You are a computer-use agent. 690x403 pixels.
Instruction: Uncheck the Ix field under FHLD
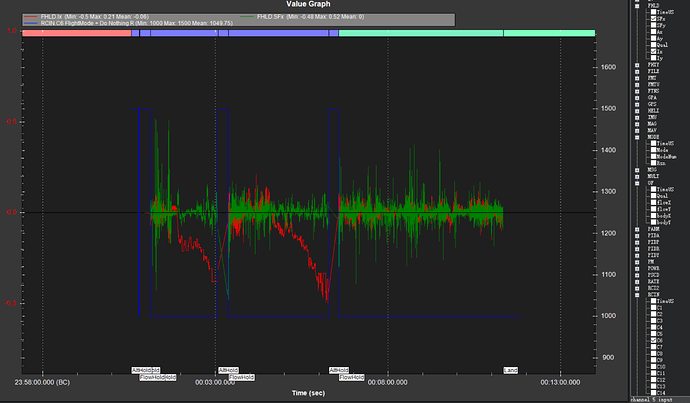(653, 51)
